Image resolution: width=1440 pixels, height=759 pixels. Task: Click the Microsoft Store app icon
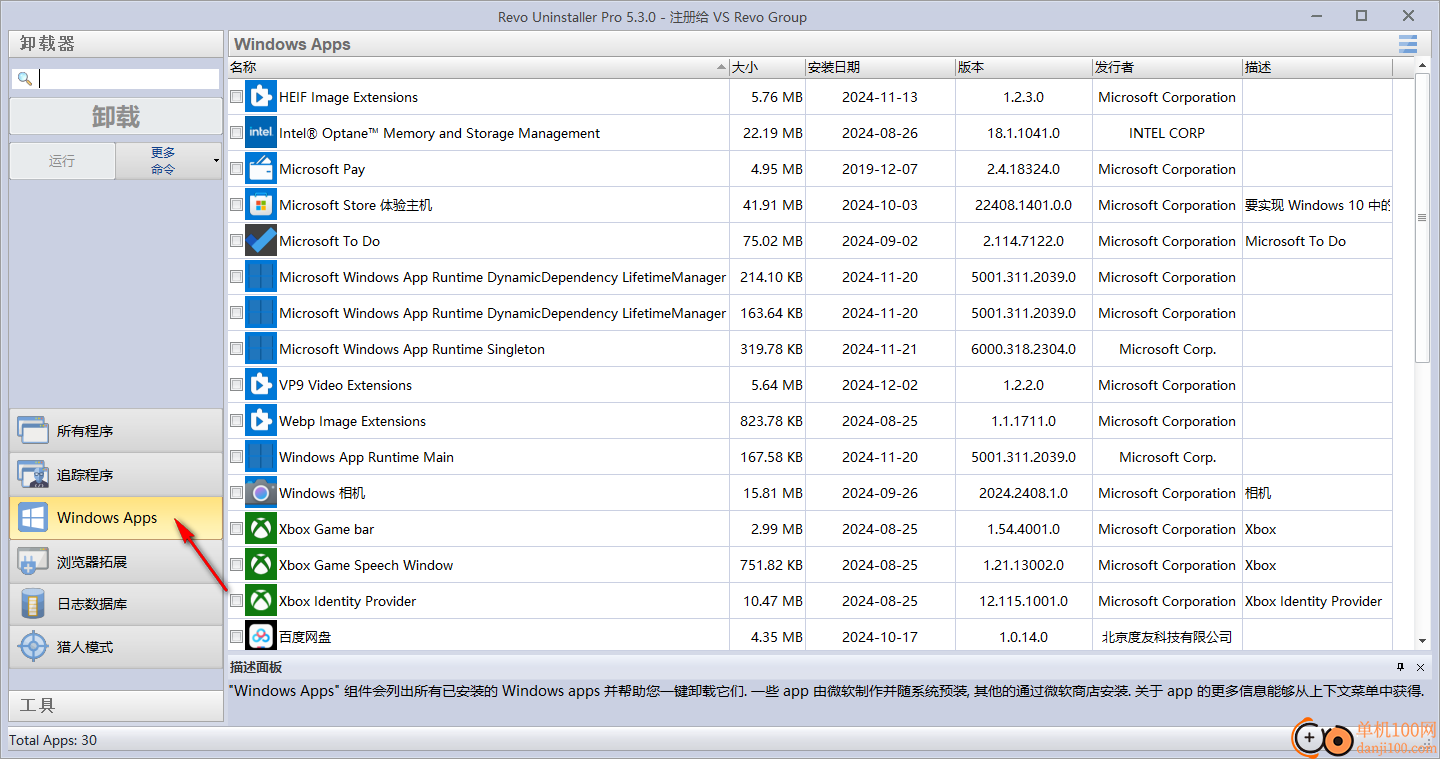(260, 205)
